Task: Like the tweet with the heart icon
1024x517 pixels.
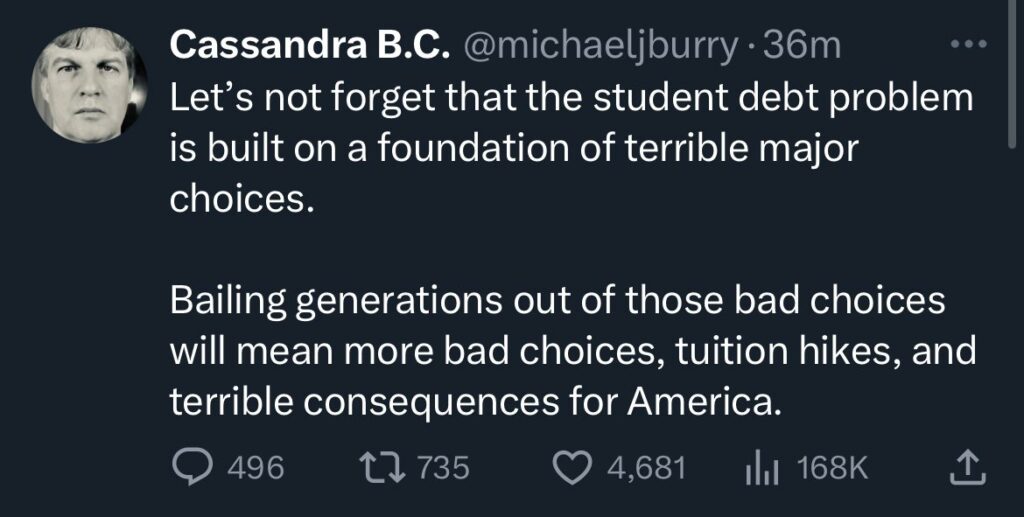Action: 574,466
